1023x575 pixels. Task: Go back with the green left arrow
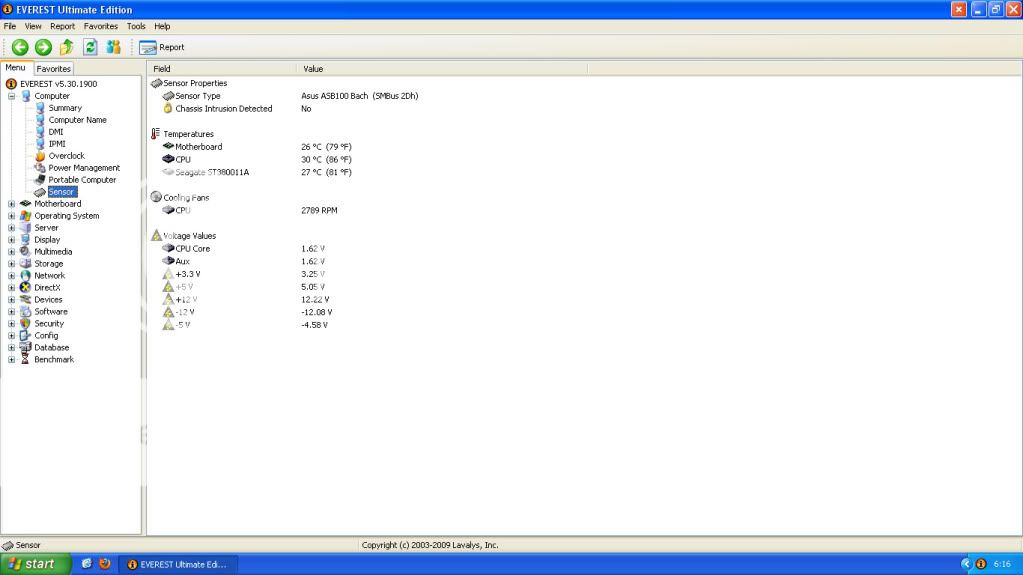20,47
